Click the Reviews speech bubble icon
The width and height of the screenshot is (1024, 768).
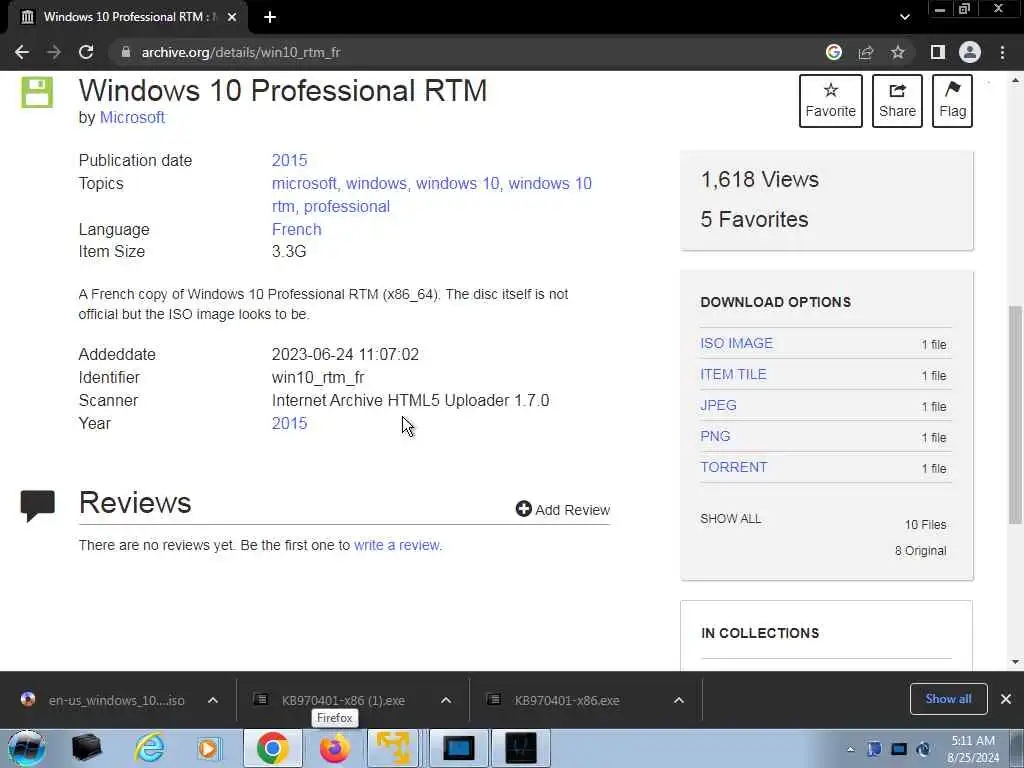37,505
